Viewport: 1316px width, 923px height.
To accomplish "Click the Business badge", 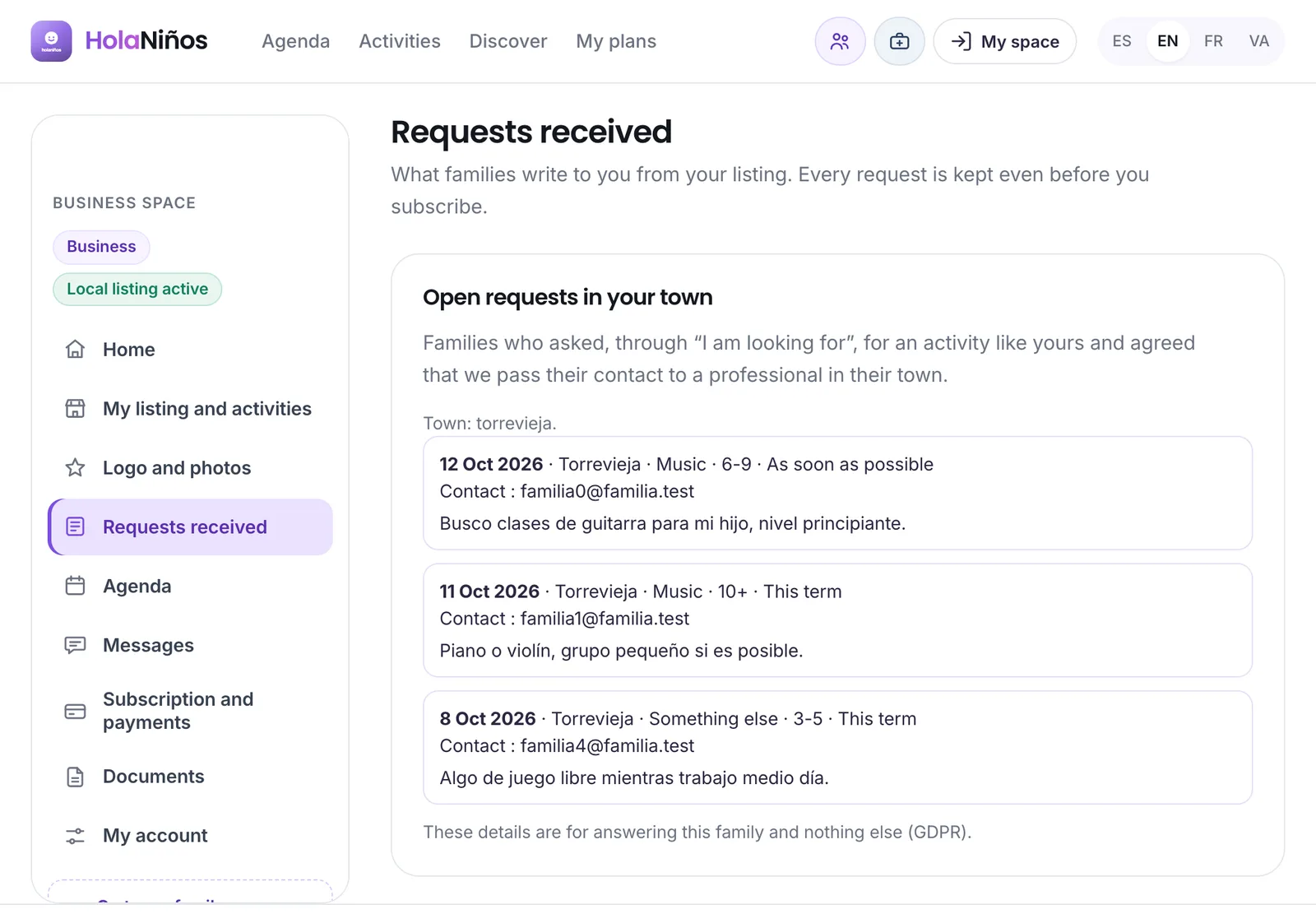I will point(101,247).
